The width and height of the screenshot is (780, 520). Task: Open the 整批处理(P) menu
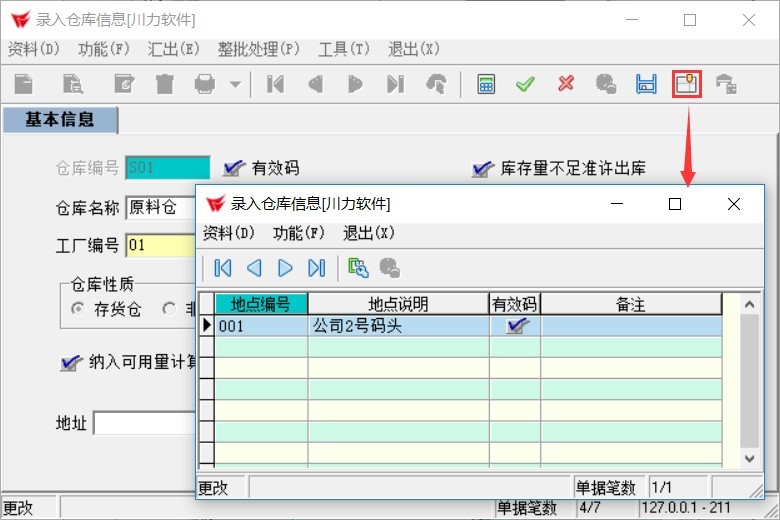click(x=259, y=49)
